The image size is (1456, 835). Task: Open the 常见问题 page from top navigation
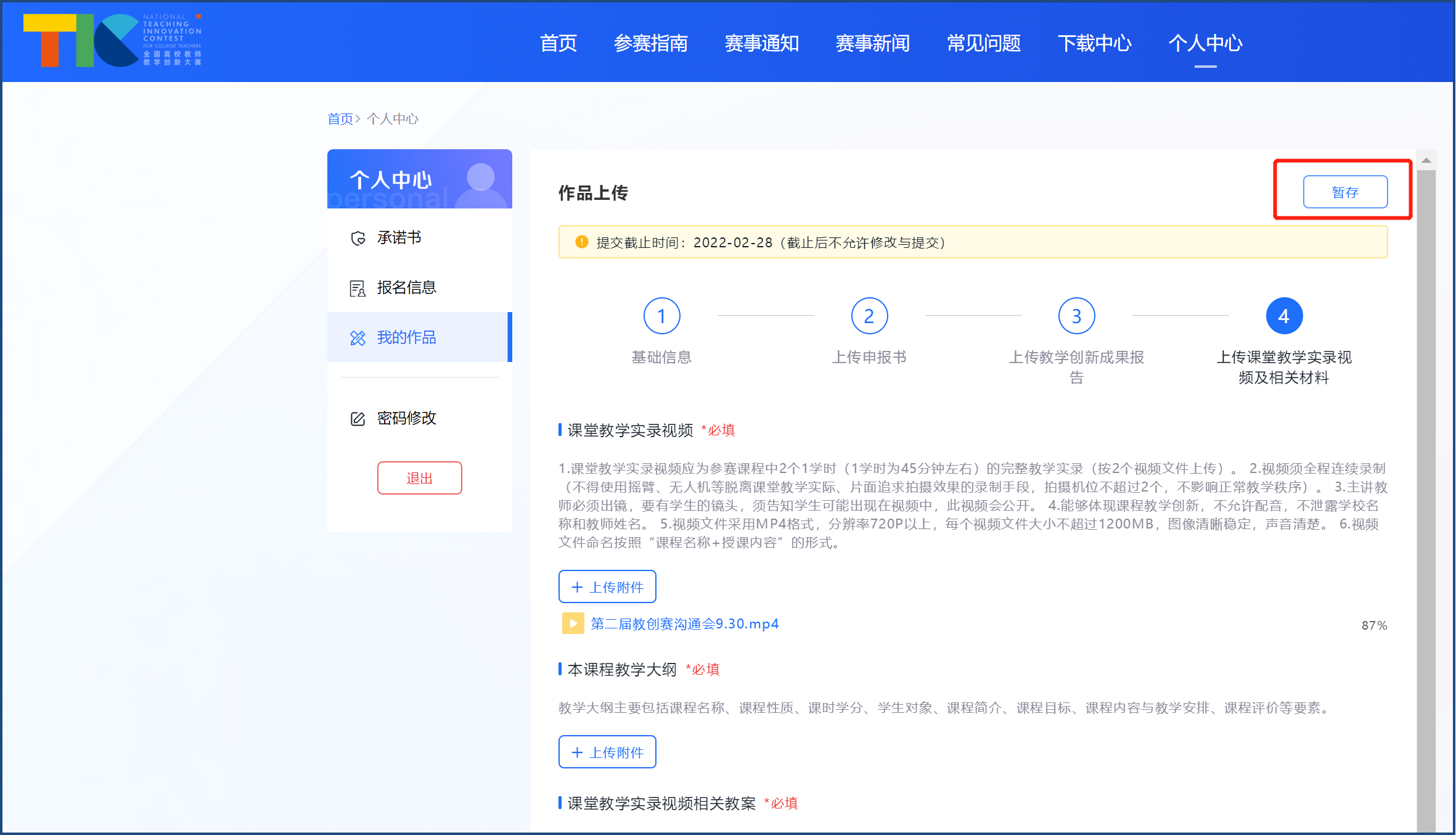coord(983,43)
